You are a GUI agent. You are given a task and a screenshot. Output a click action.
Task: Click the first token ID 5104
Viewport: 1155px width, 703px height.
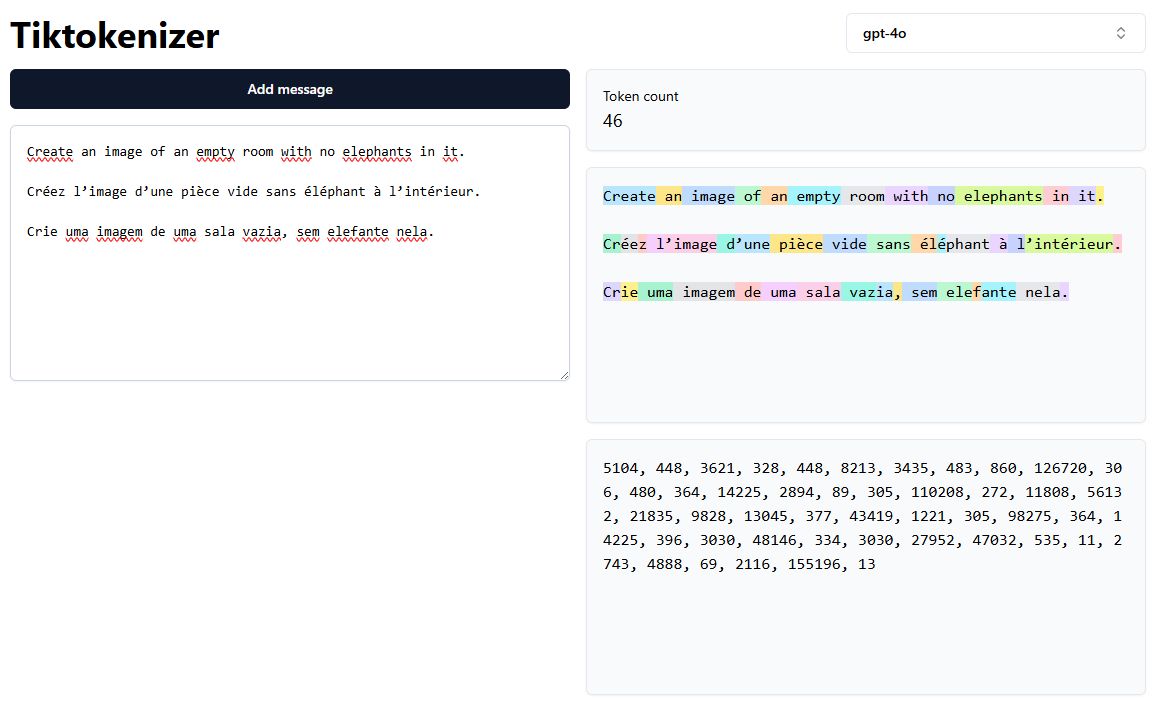[x=620, y=468]
